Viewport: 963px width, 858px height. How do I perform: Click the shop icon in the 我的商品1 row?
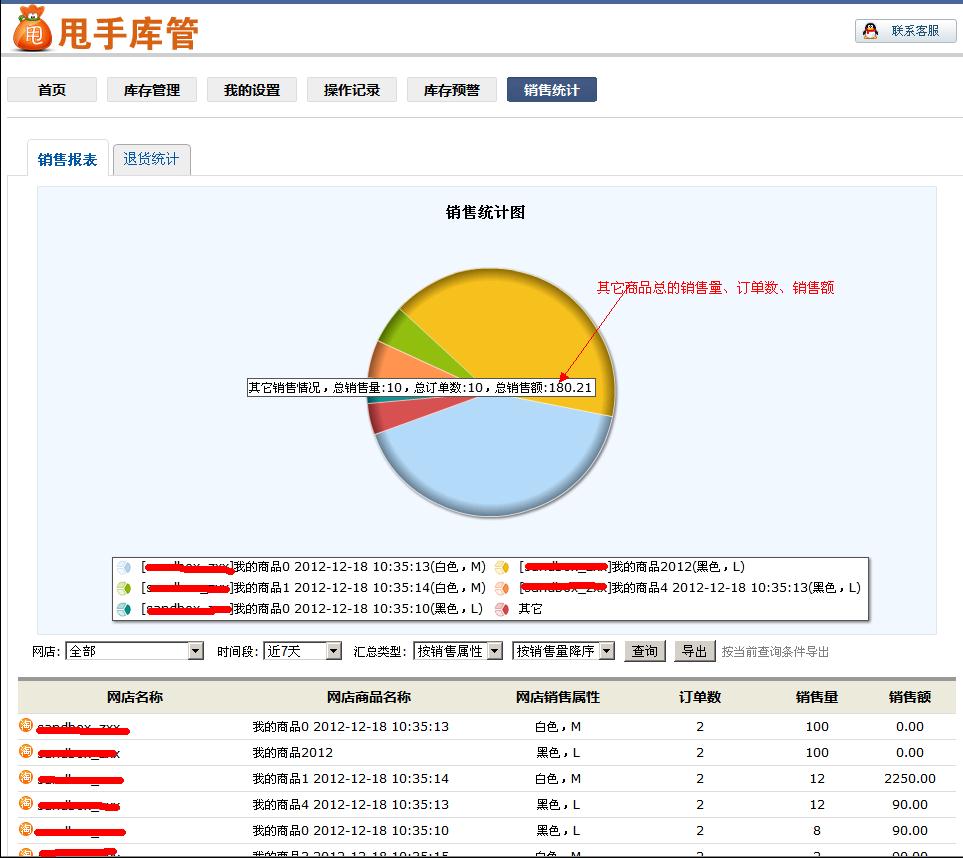click(26, 777)
